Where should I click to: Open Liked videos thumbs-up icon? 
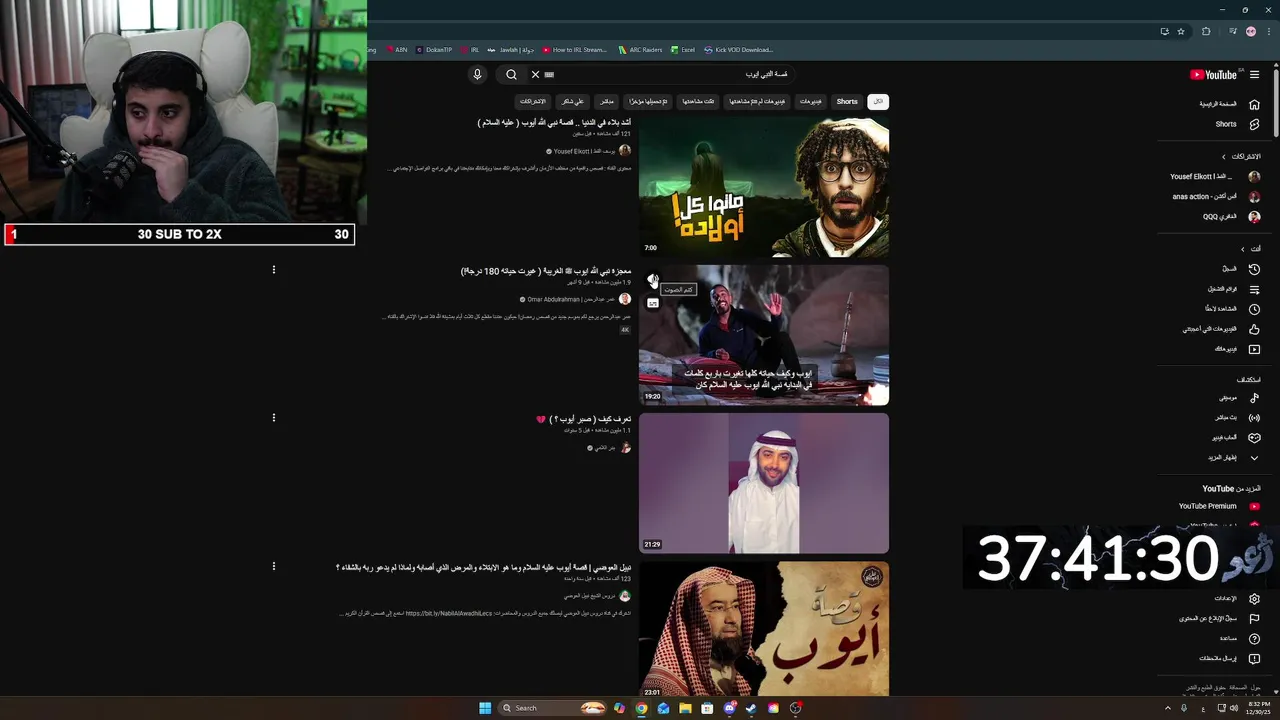coord(1254,329)
